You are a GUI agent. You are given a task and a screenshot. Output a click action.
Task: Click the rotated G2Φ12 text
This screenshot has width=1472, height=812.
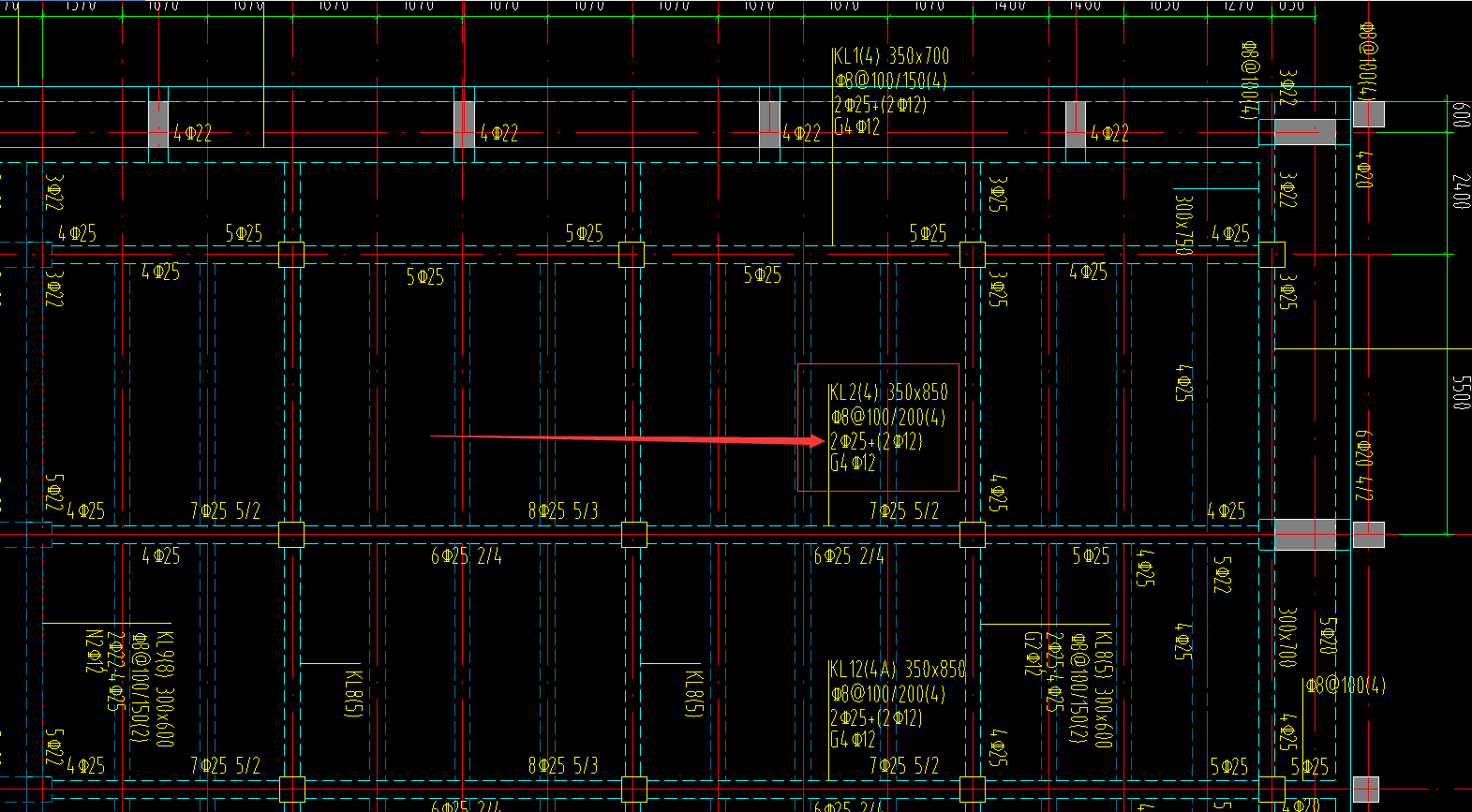[x=1033, y=653]
